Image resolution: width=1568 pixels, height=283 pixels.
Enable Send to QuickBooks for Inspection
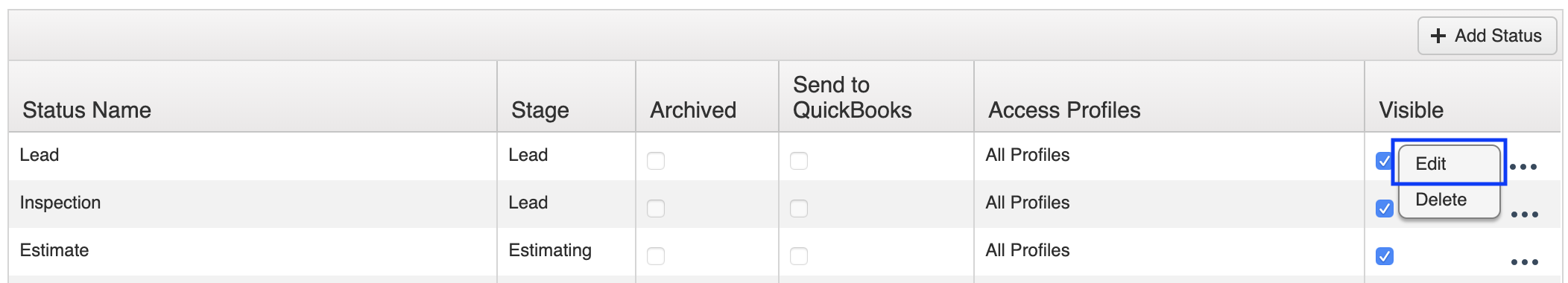799,209
